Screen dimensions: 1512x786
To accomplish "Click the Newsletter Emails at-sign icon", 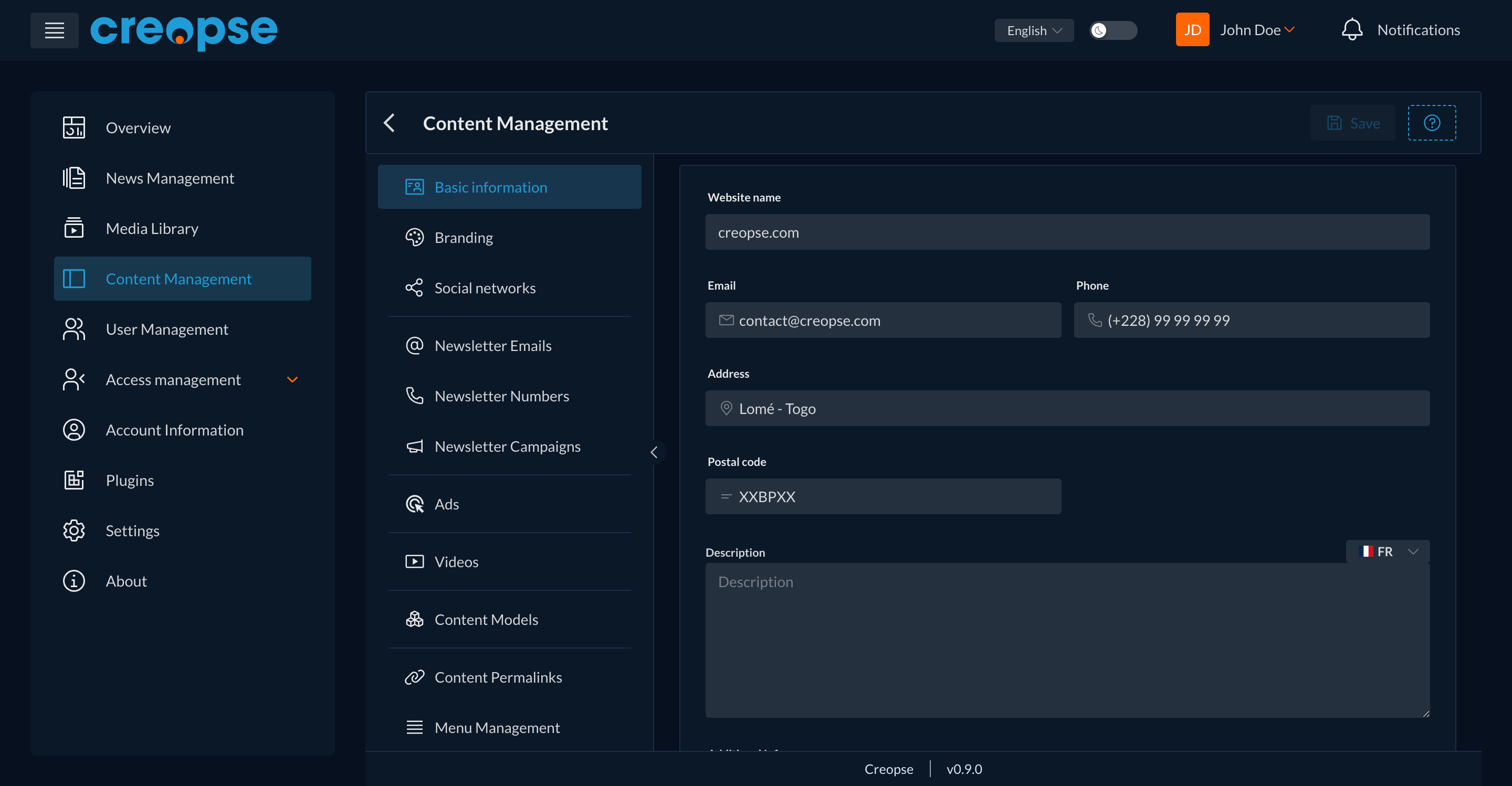I will coord(414,345).
